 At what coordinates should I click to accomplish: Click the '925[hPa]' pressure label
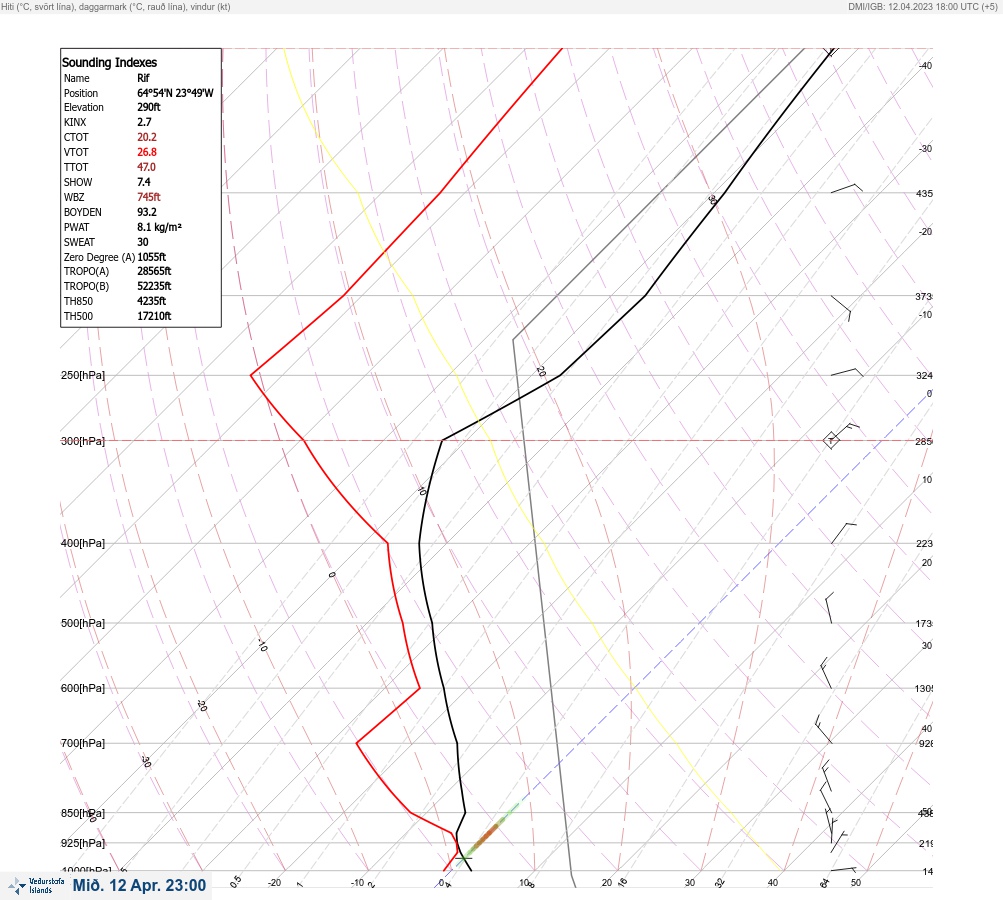coord(83,843)
